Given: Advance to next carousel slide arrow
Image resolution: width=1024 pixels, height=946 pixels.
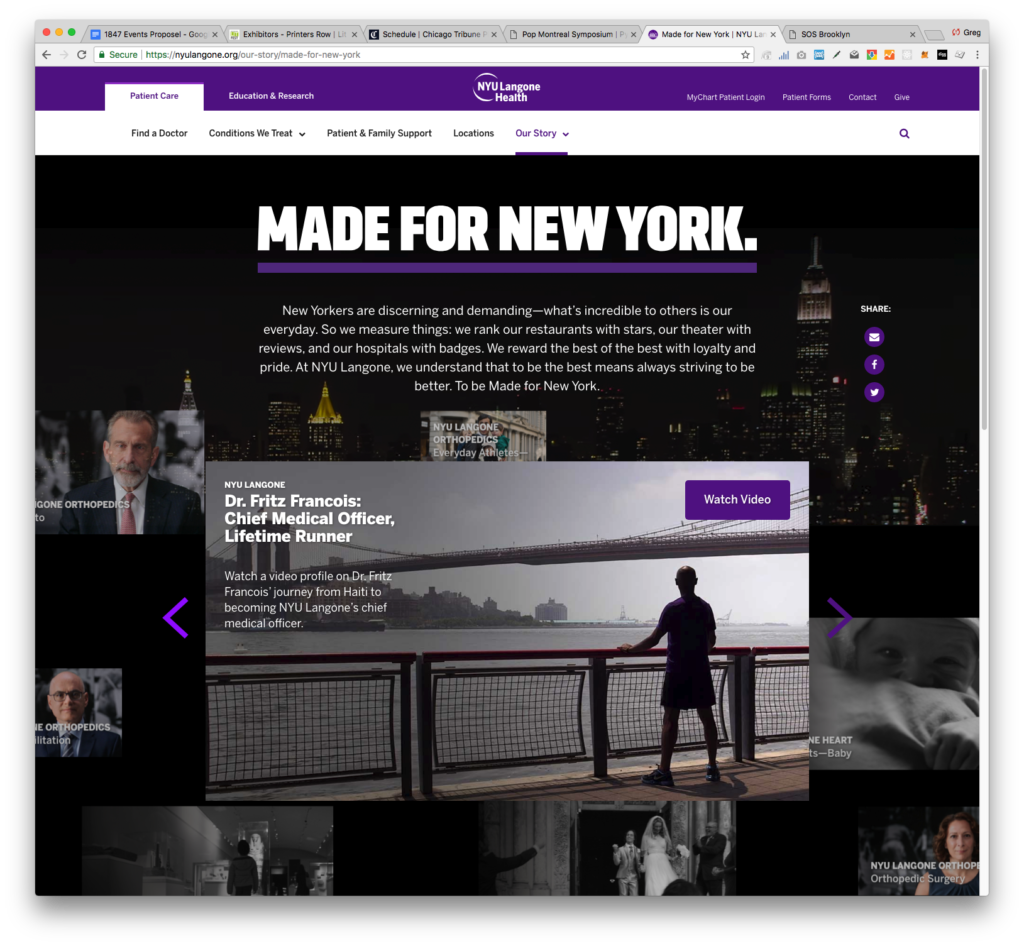Looking at the screenshot, I should [x=839, y=618].
